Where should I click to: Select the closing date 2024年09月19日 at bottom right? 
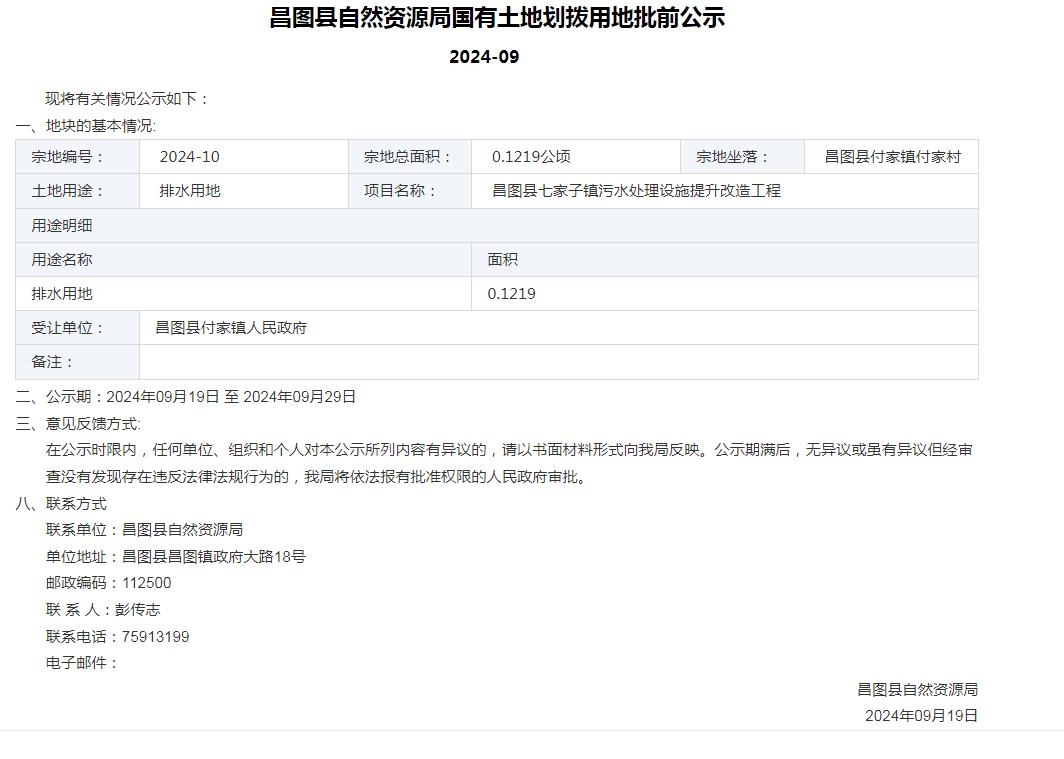click(922, 716)
